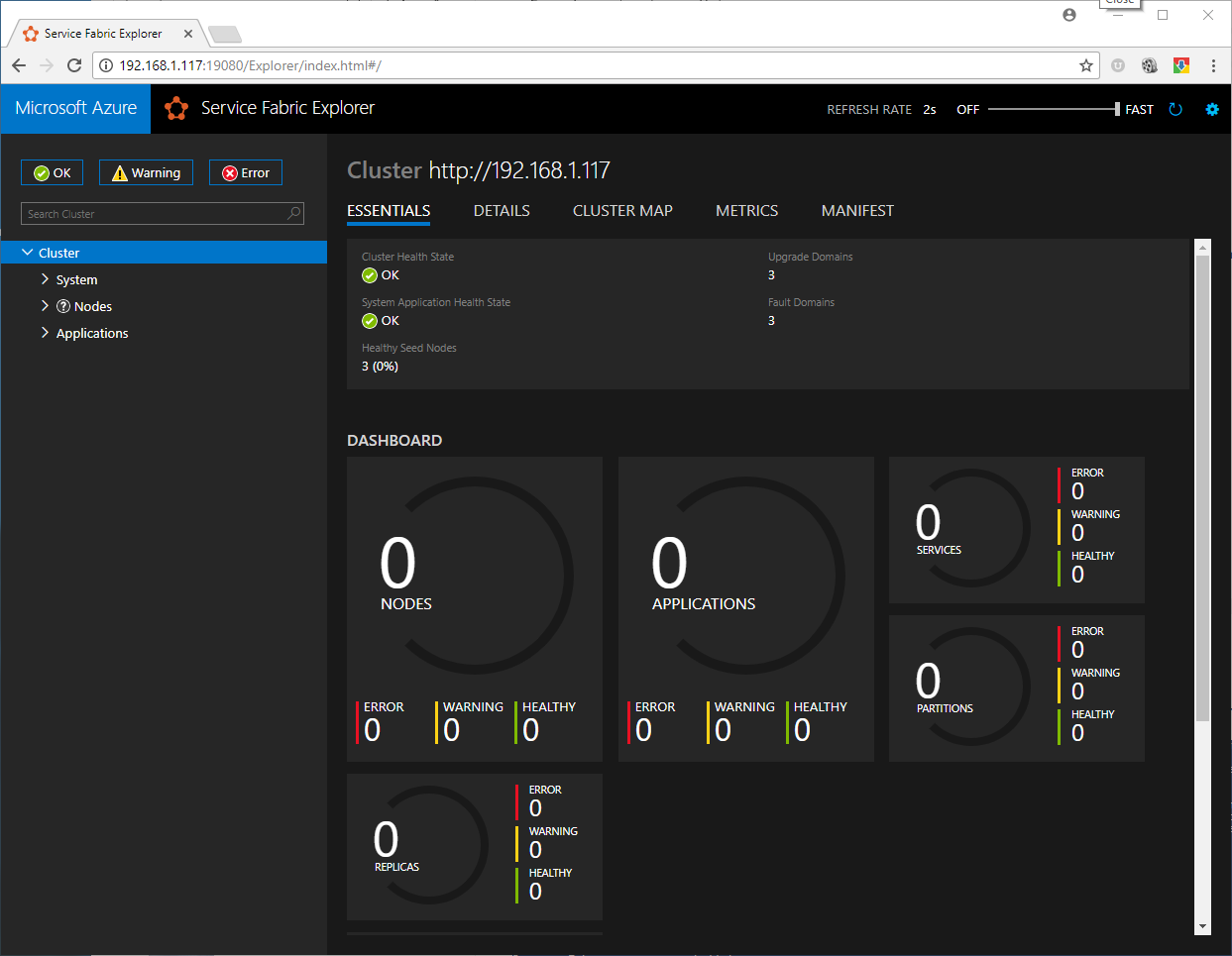The height and width of the screenshot is (956, 1232).
Task: Click the magnifier icon in Search Cluster
Action: click(x=293, y=213)
